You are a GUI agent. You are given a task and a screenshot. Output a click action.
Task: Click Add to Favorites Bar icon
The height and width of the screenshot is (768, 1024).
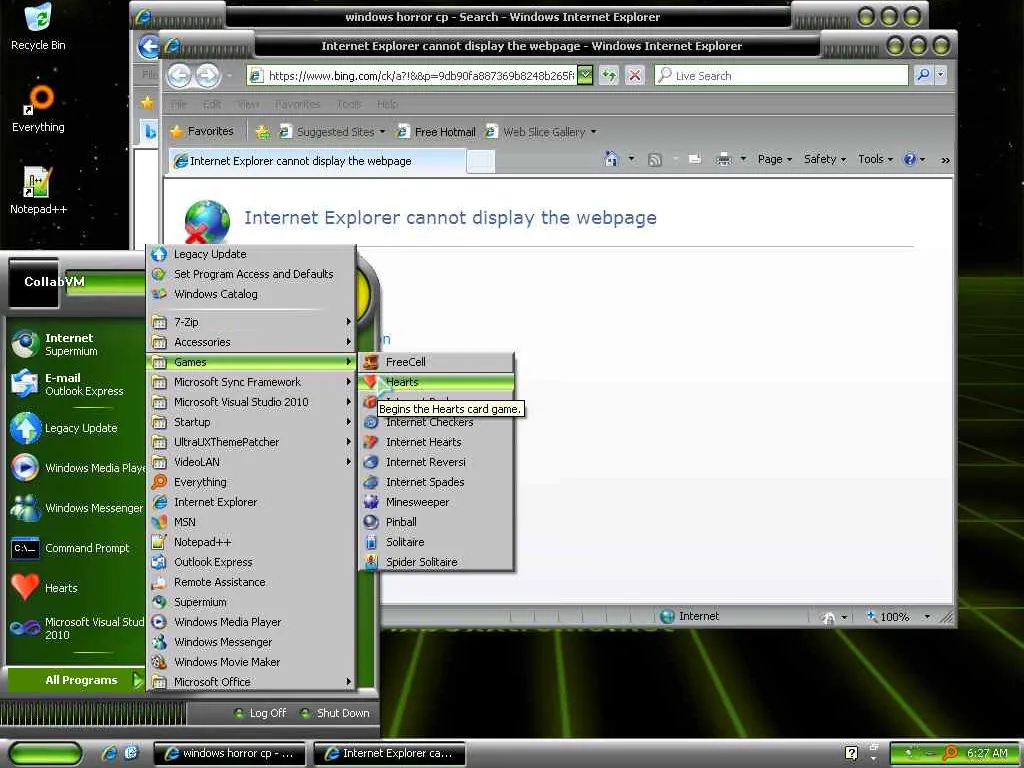coord(263,132)
